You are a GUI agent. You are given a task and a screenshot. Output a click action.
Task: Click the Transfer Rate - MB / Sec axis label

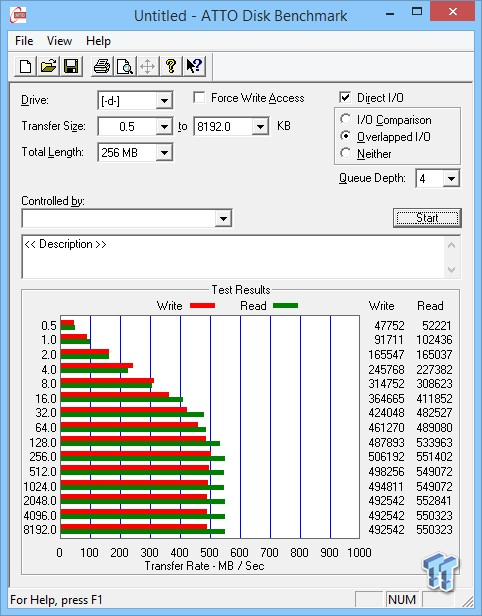click(204, 566)
